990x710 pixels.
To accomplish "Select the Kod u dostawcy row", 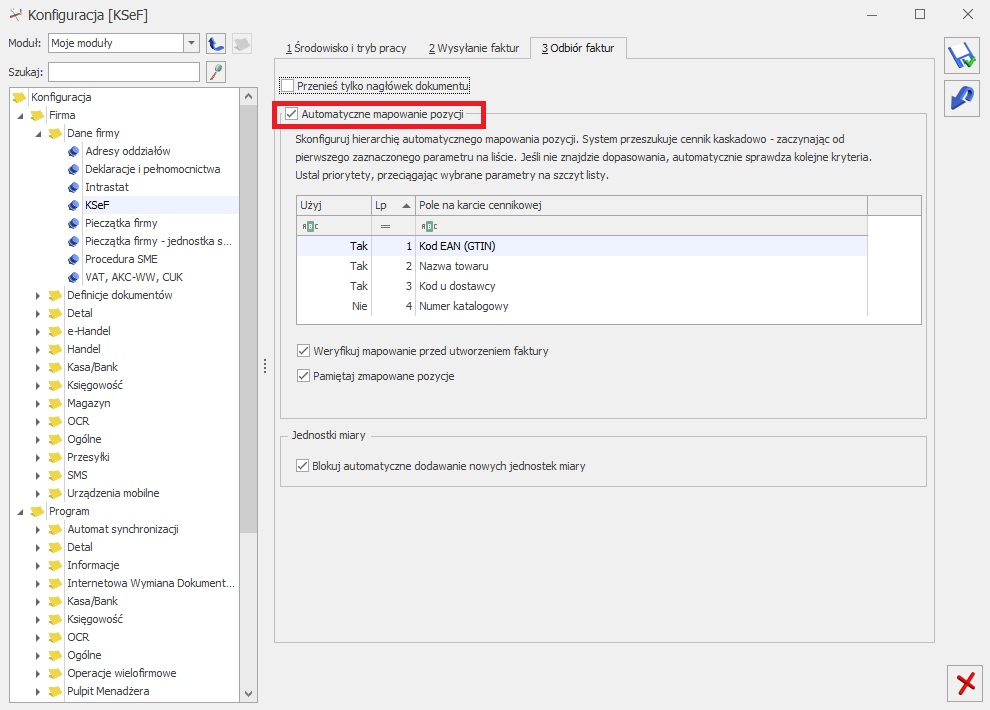I will tap(581, 287).
